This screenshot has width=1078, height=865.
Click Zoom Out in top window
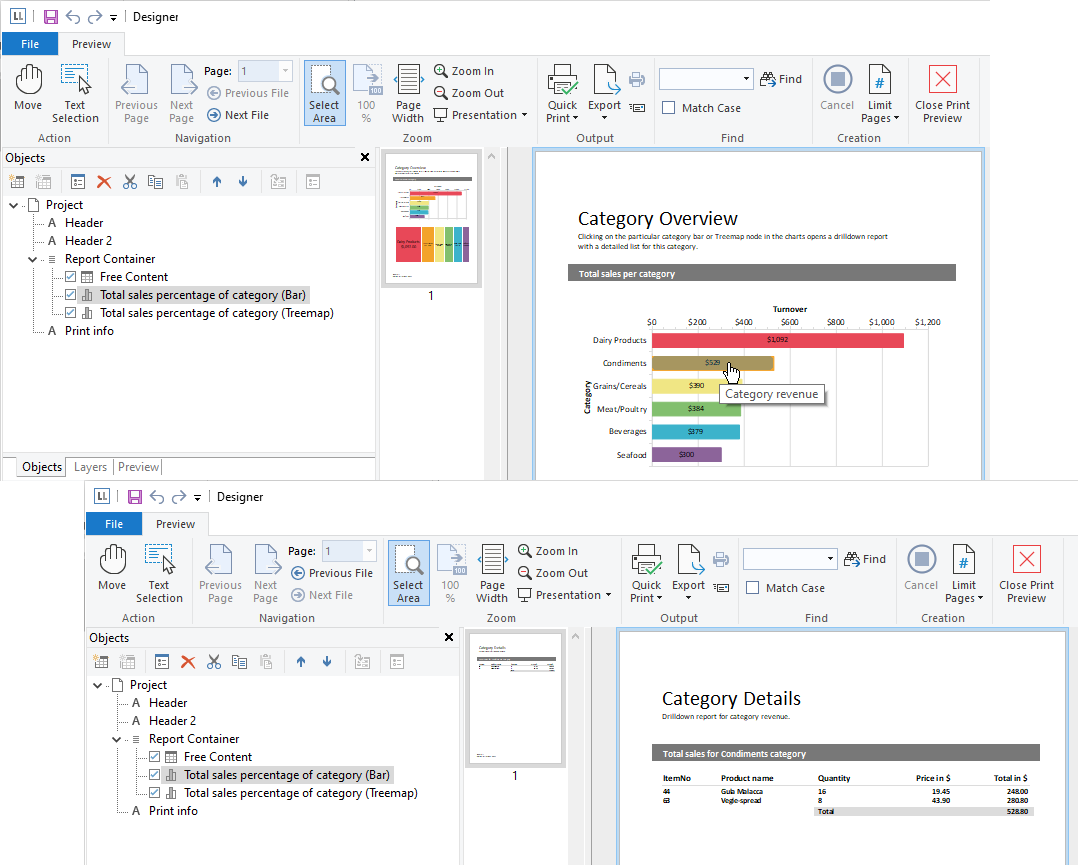click(469, 93)
